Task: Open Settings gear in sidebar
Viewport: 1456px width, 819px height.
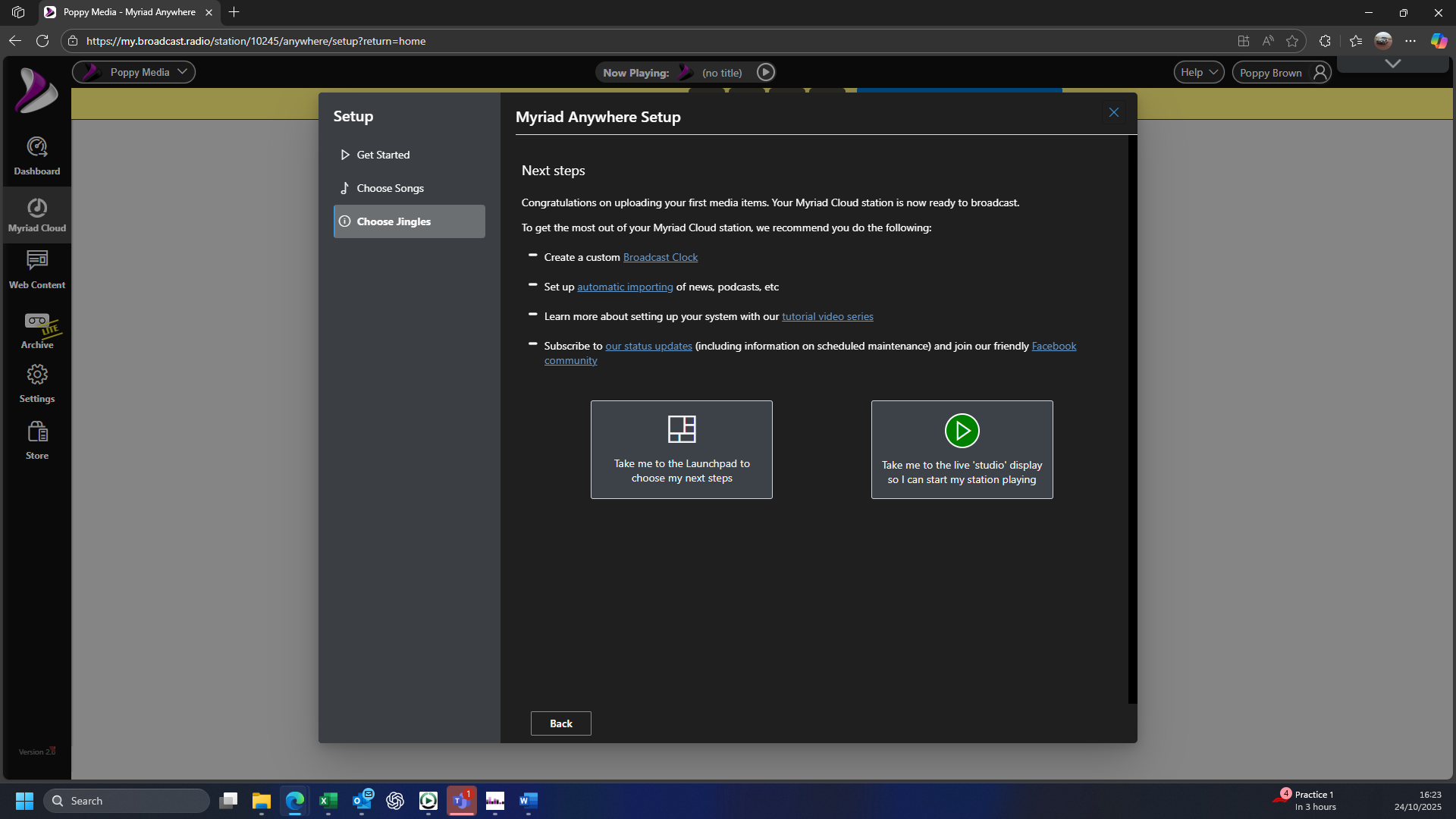Action: 36,383
